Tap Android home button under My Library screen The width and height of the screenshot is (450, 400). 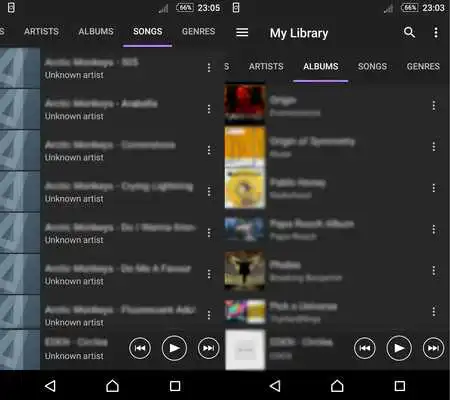(337, 386)
